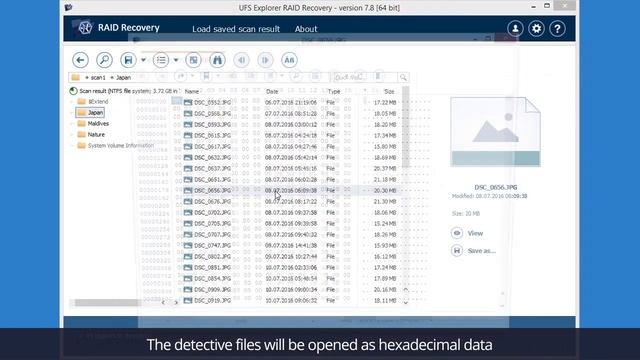Click the Scan result root node
The image size is (640, 360).
pos(124,91)
